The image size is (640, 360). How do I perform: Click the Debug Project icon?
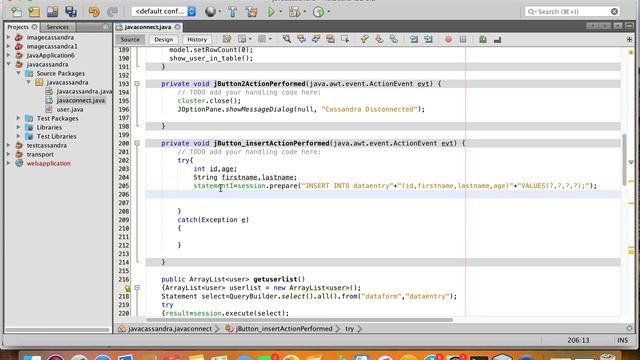point(294,12)
